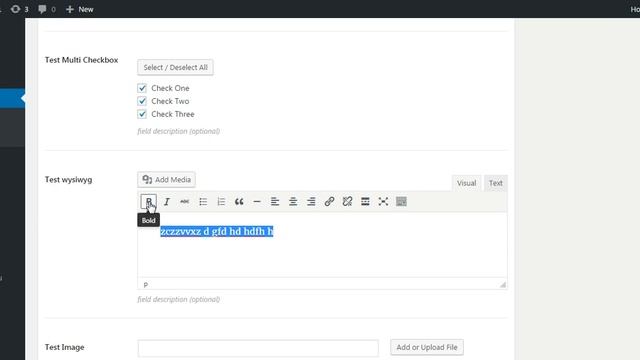Click the highlighted text in the editor

tap(217, 231)
